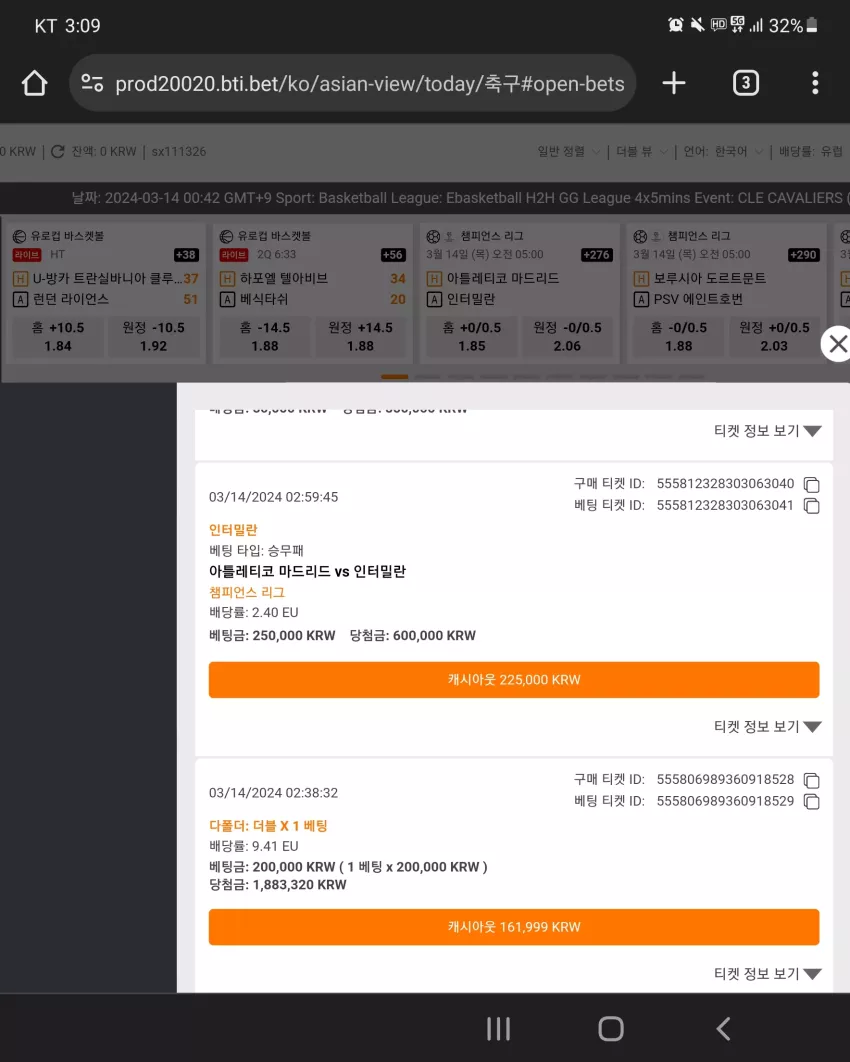Select 원정 -10.5 odds 1.92
Viewport: 850px width, 1062px height.
(x=154, y=337)
